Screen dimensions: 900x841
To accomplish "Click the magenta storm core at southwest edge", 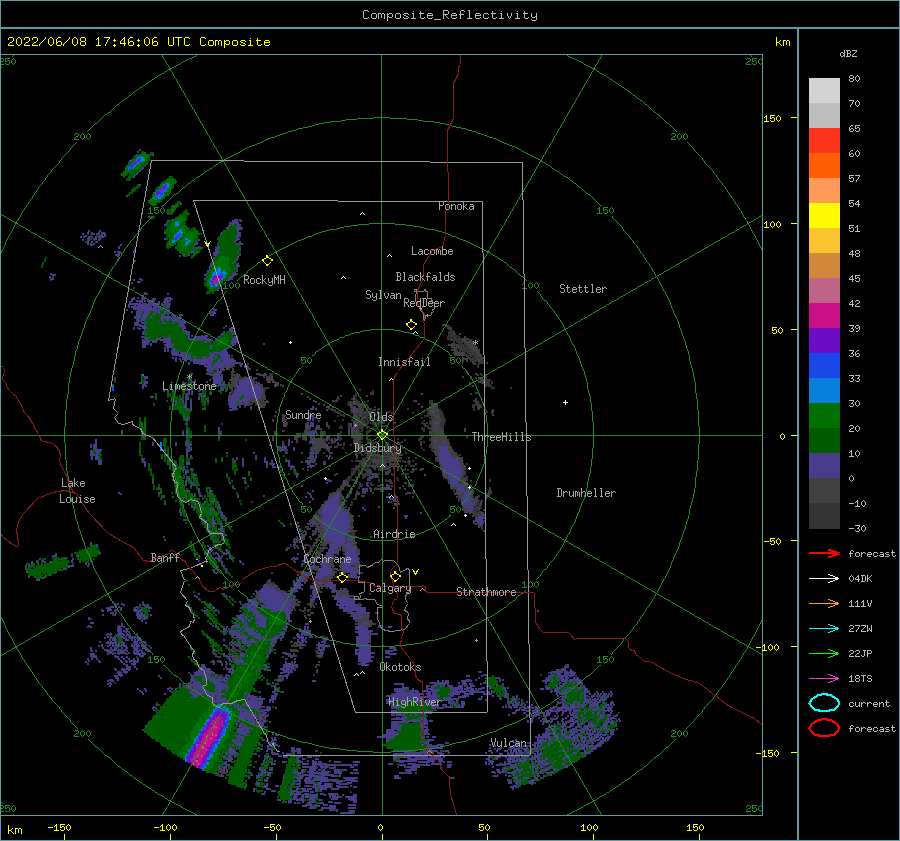I will 208,739.
